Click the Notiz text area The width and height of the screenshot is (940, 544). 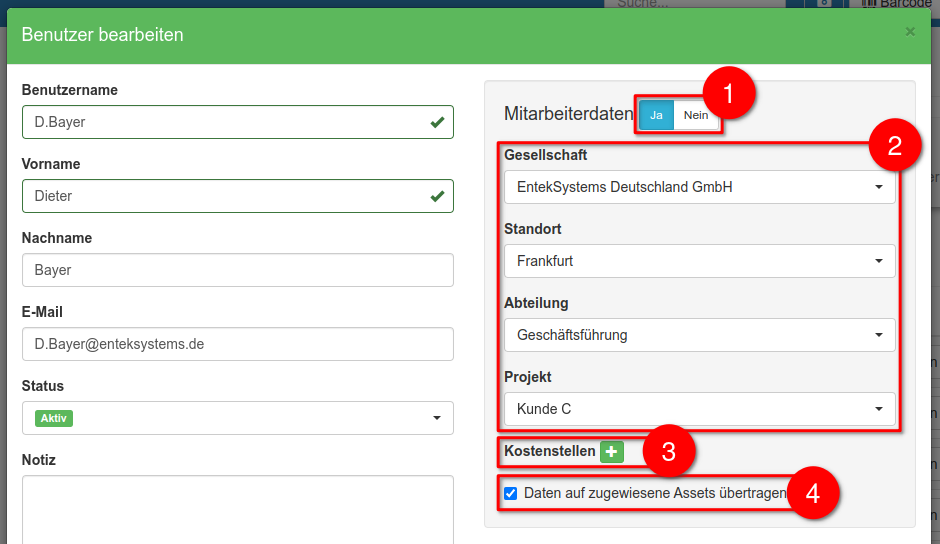click(x=237, y=510)
